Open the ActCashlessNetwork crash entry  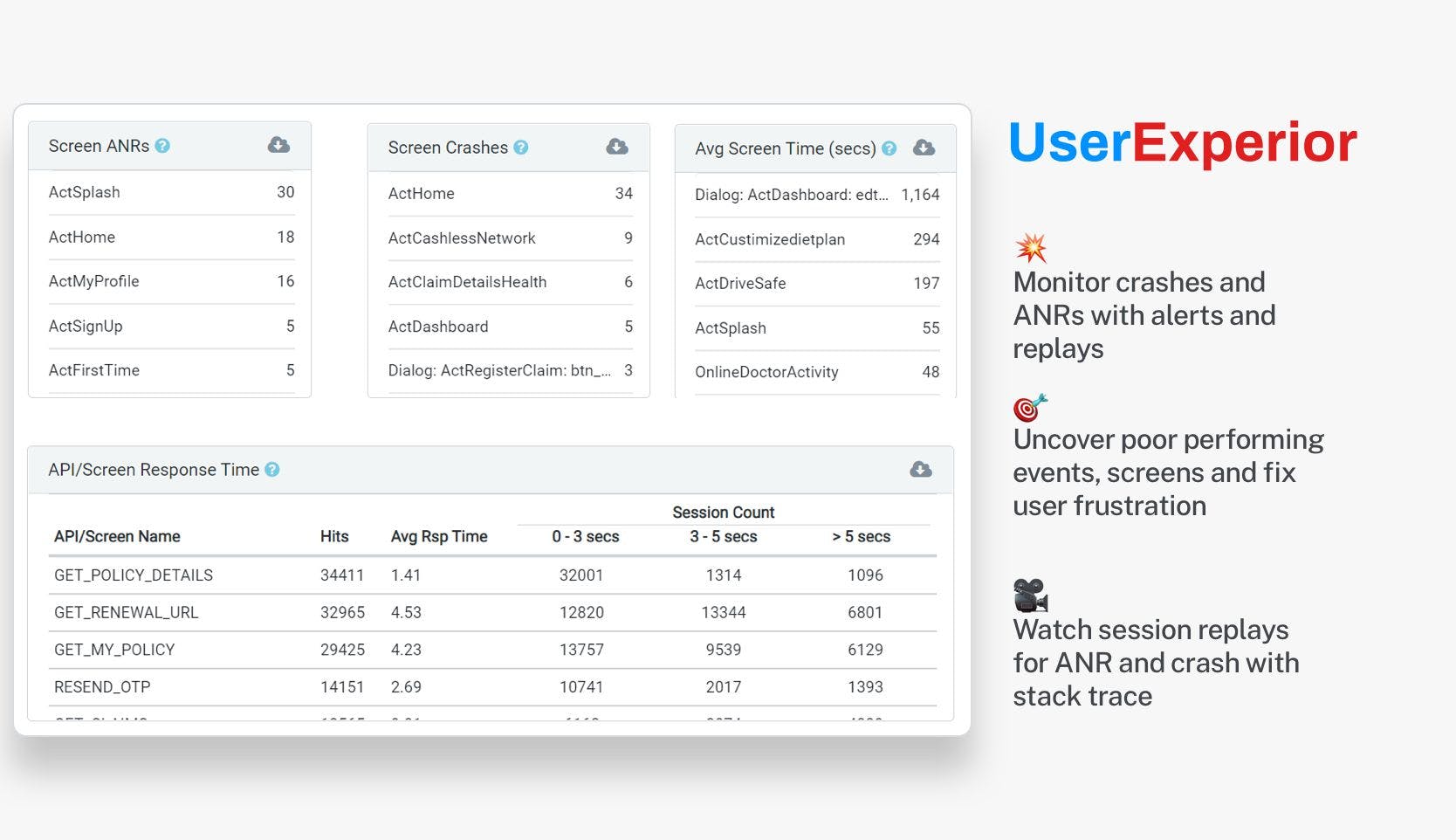point(463,238)
